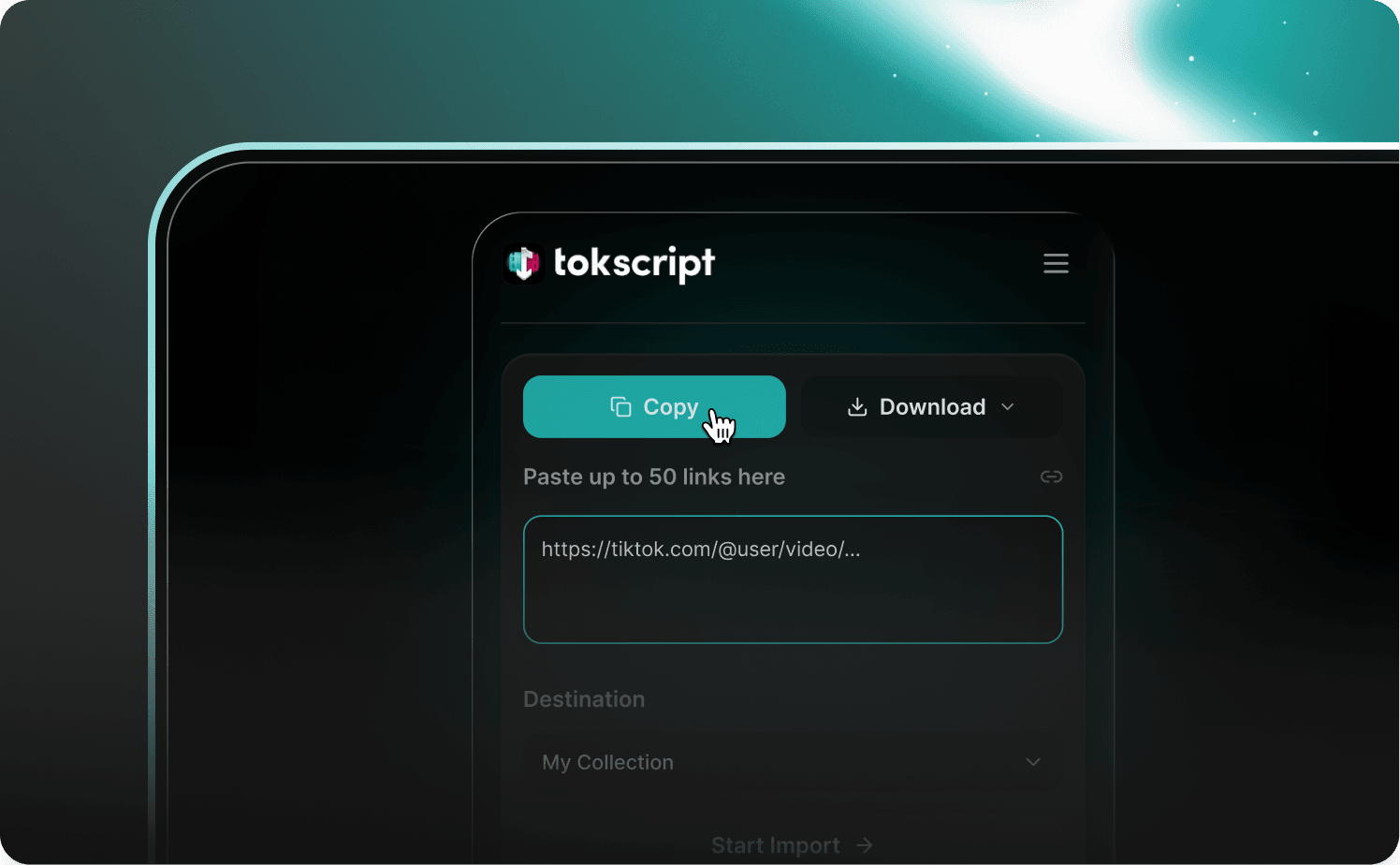
Task: Click Start Import button
Action: (x=792, y=845)
